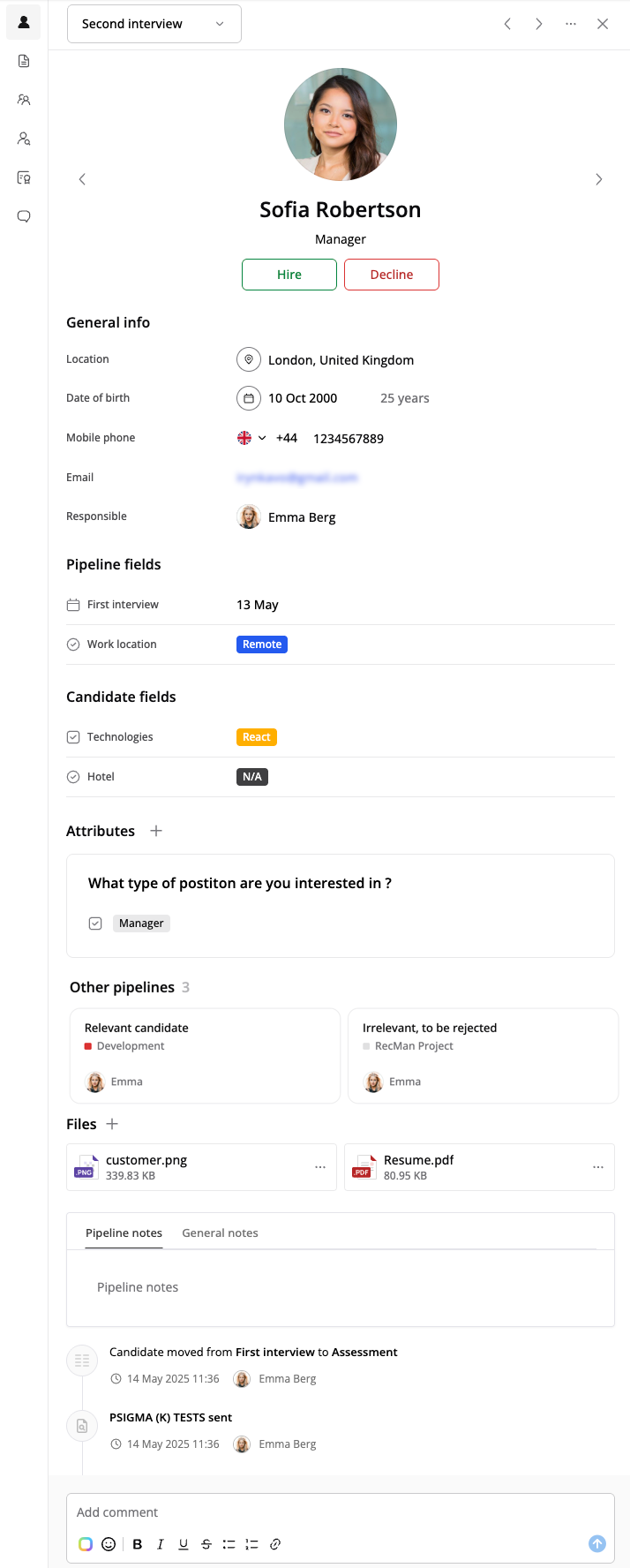
Task: Select the Pipeline notes tab
Action: point(124,1233)
